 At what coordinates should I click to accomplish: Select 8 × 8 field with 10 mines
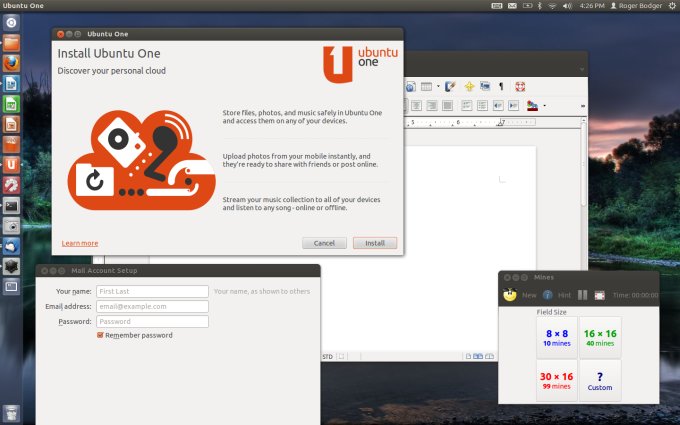[x=557, y=338]
